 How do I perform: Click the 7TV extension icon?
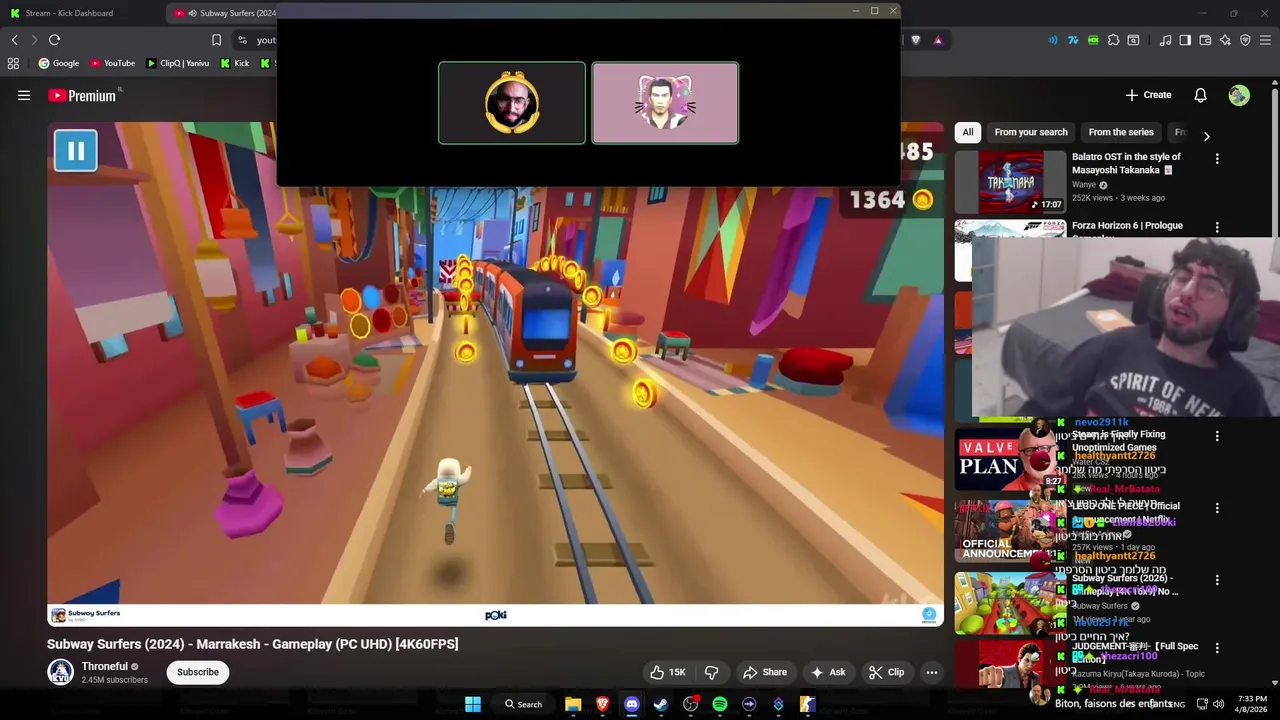(1073, 40)
